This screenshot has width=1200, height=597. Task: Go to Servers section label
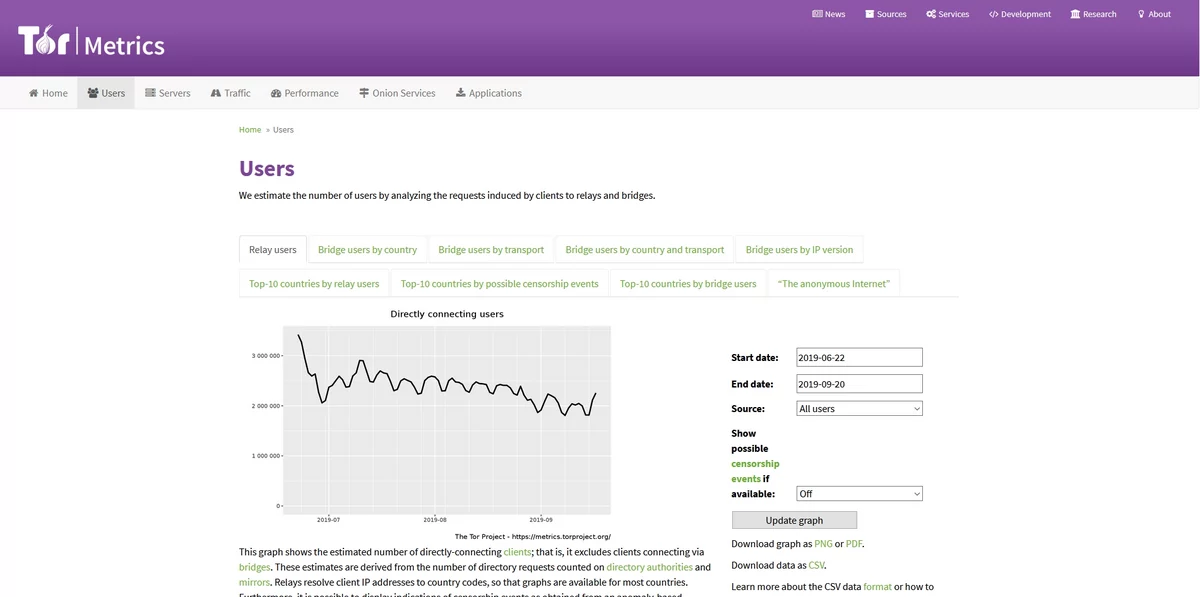point(174,93)
